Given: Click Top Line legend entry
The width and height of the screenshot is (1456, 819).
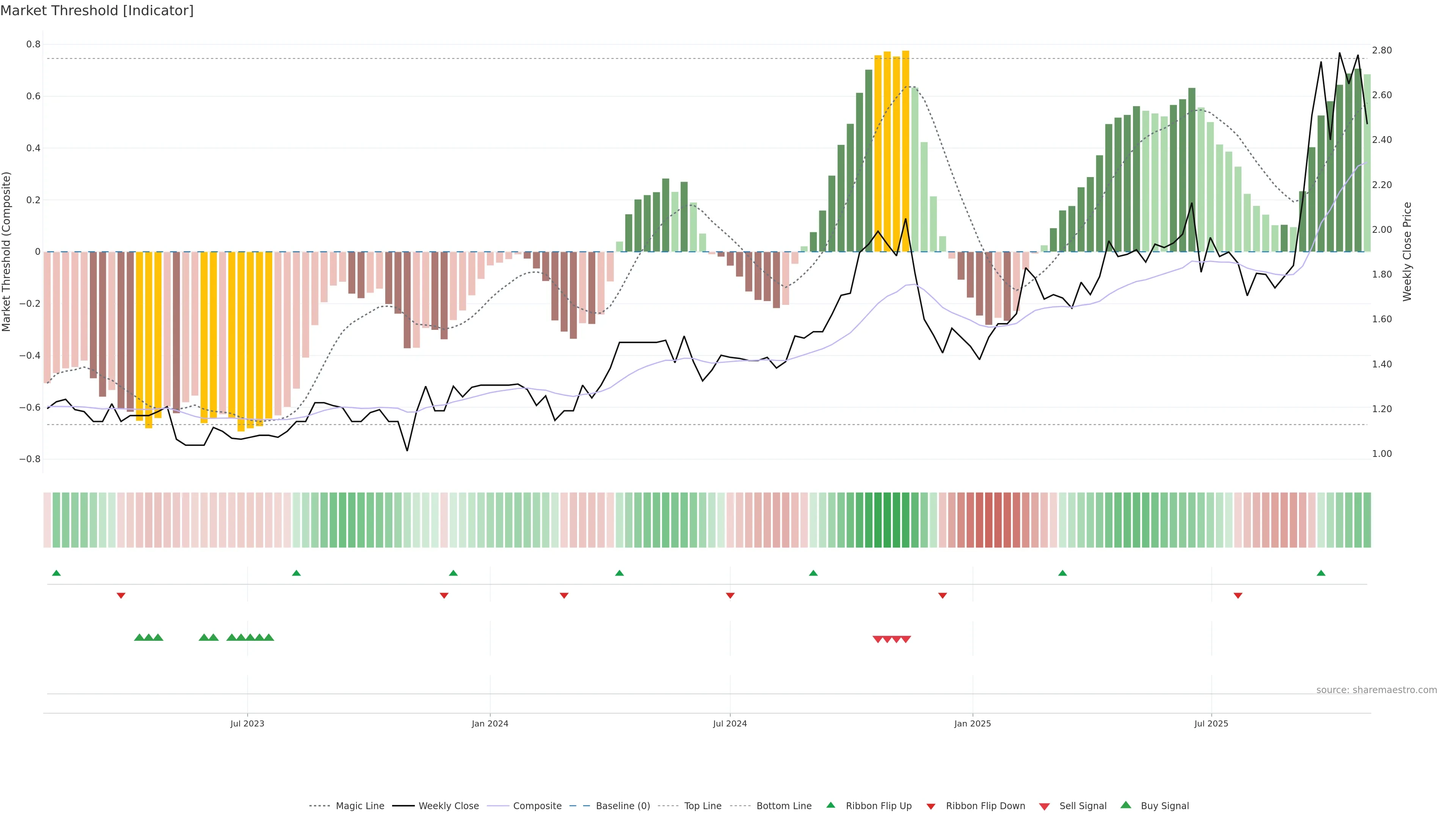Looking at the screenshot, I should coord(703,806).
